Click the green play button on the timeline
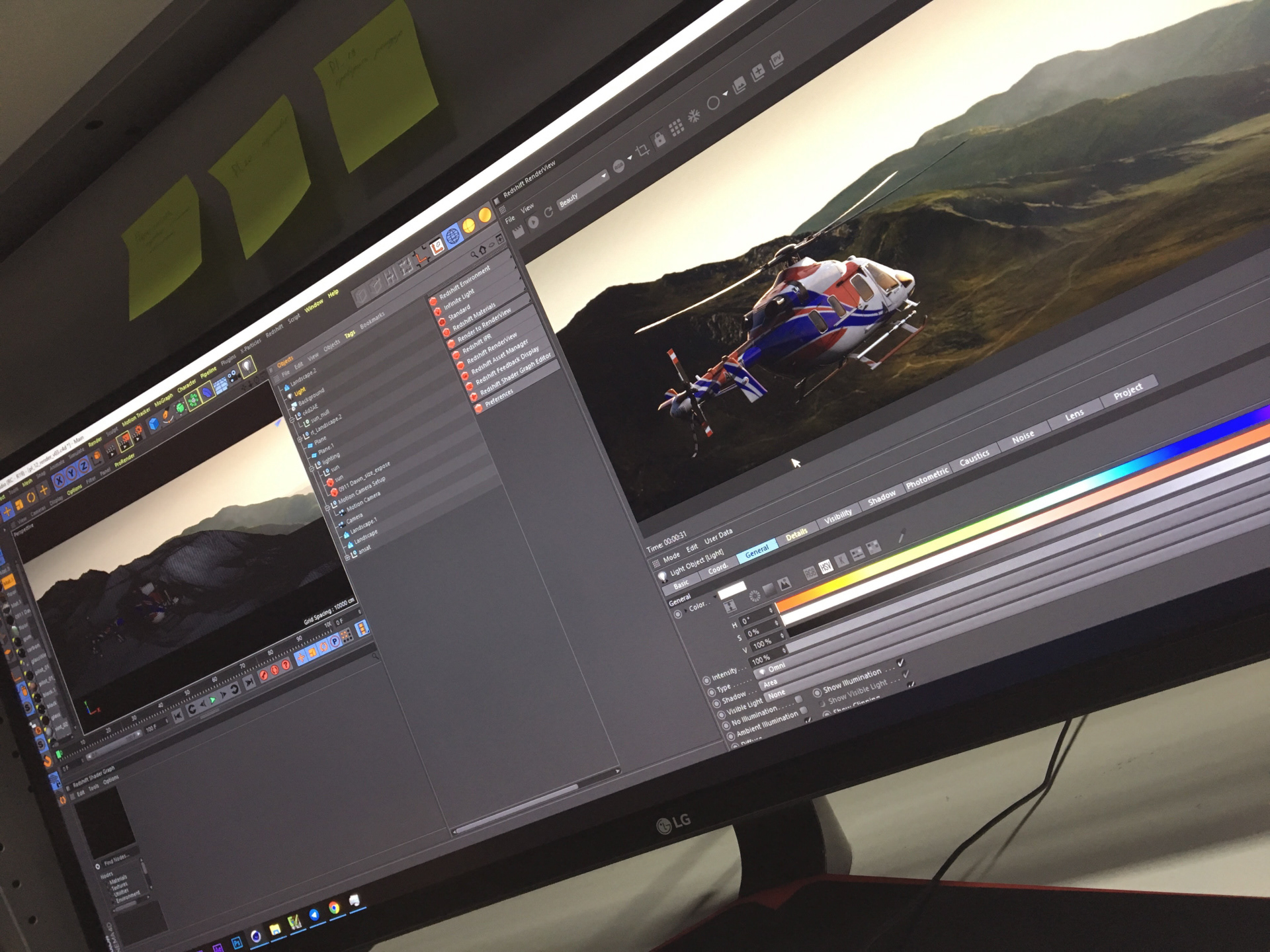1270x952 pixels. coord(213,699)
